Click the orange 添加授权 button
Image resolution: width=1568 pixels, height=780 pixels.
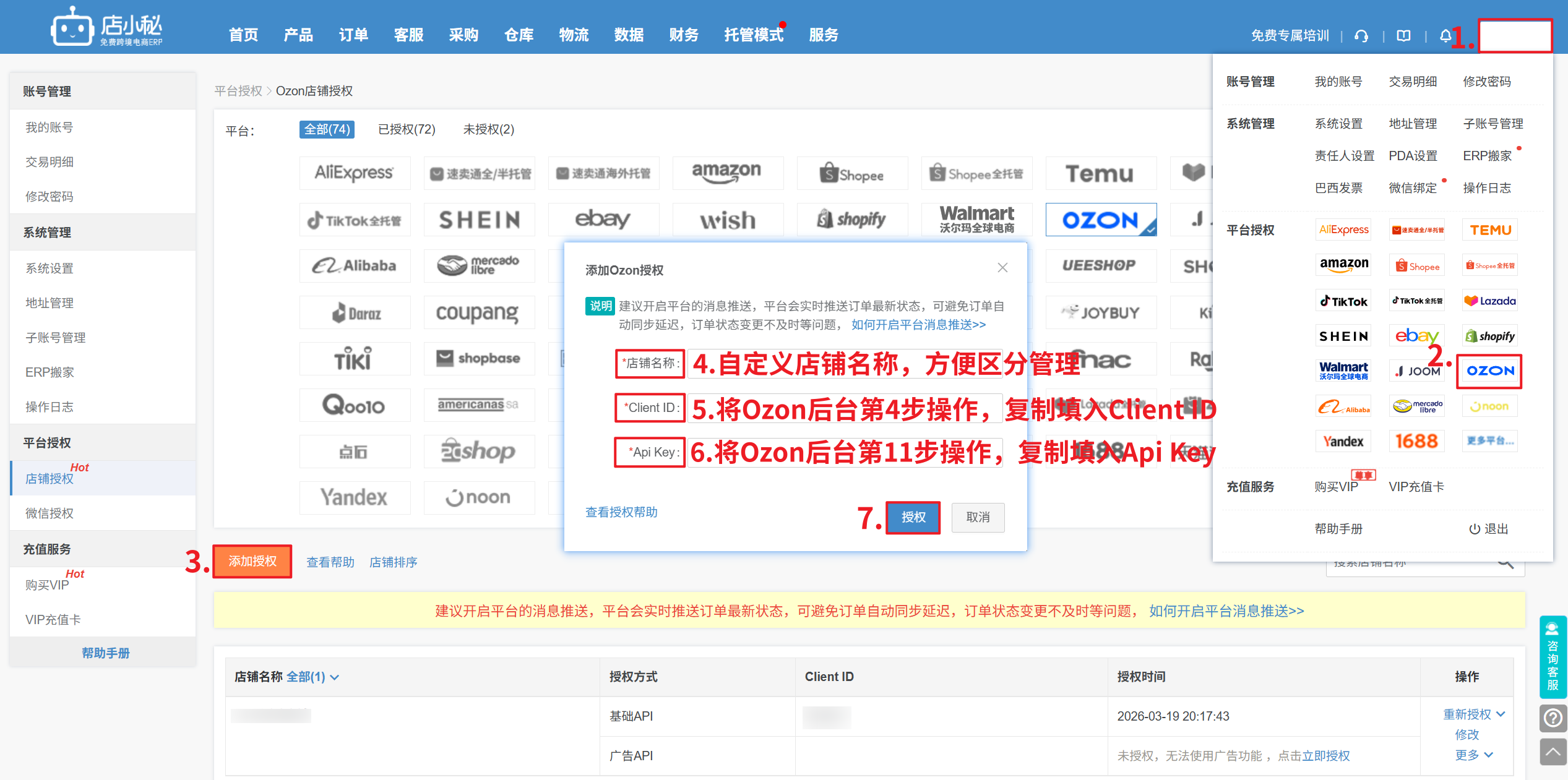(252, 561)
